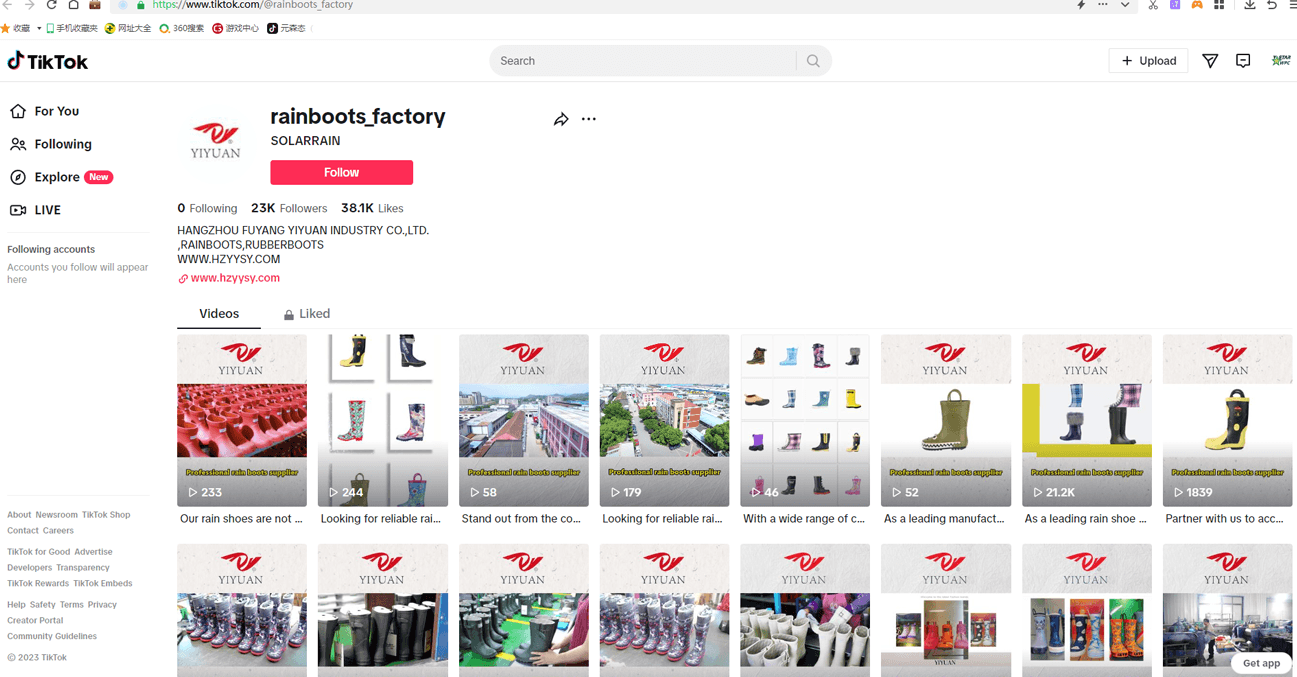This screenshot has height=677, width=1297.
Task: Open the Community Guidelines link
Action: click(52, 636)
